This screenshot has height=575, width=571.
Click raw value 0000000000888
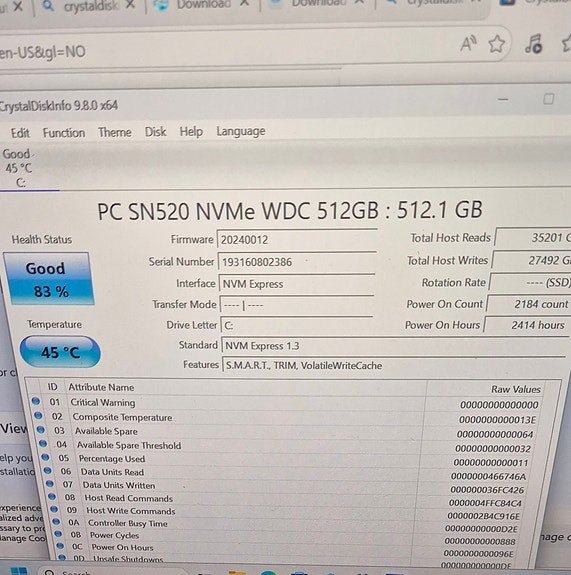[480, 542]
